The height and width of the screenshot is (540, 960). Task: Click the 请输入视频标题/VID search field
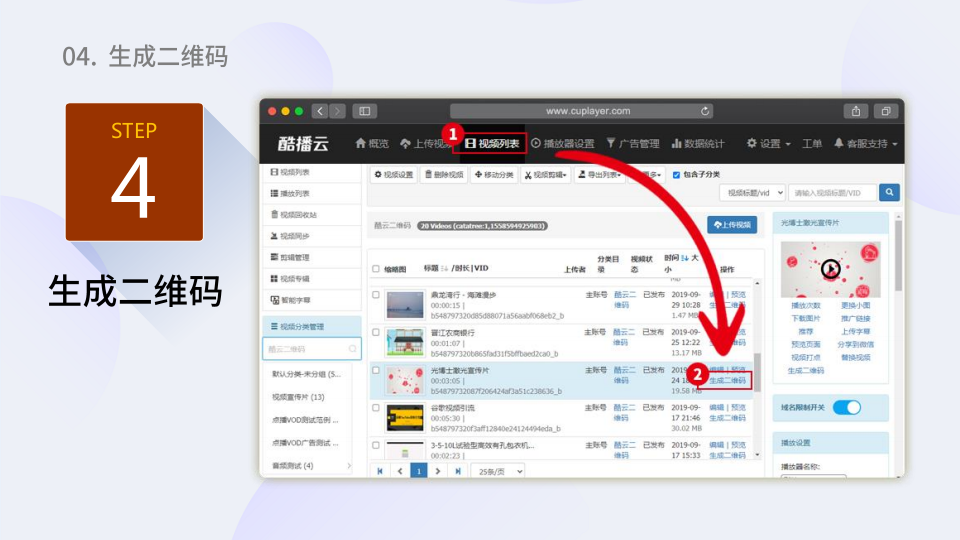(x=833, y=193)
